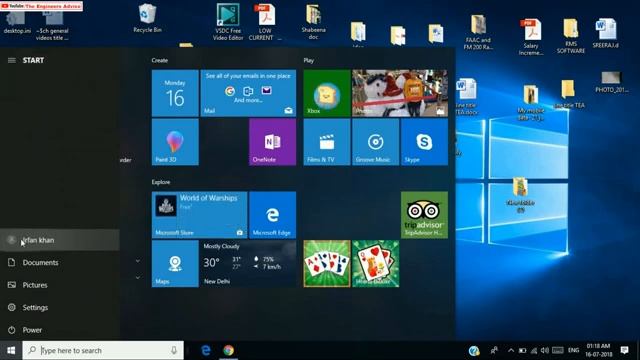640x360 pixels.
Task: Show hidden system tray icons chevron
Action: click(511, 350)
